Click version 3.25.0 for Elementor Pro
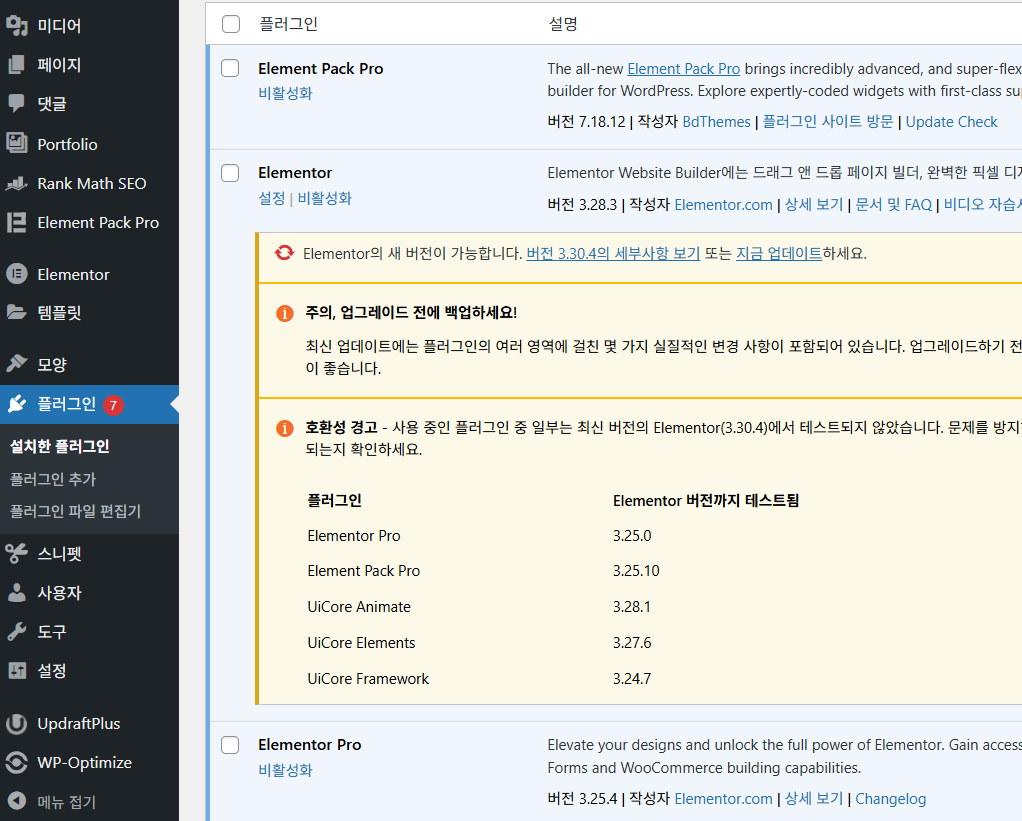This screenshot has height=821, width=1022. (x=632, y=536)
